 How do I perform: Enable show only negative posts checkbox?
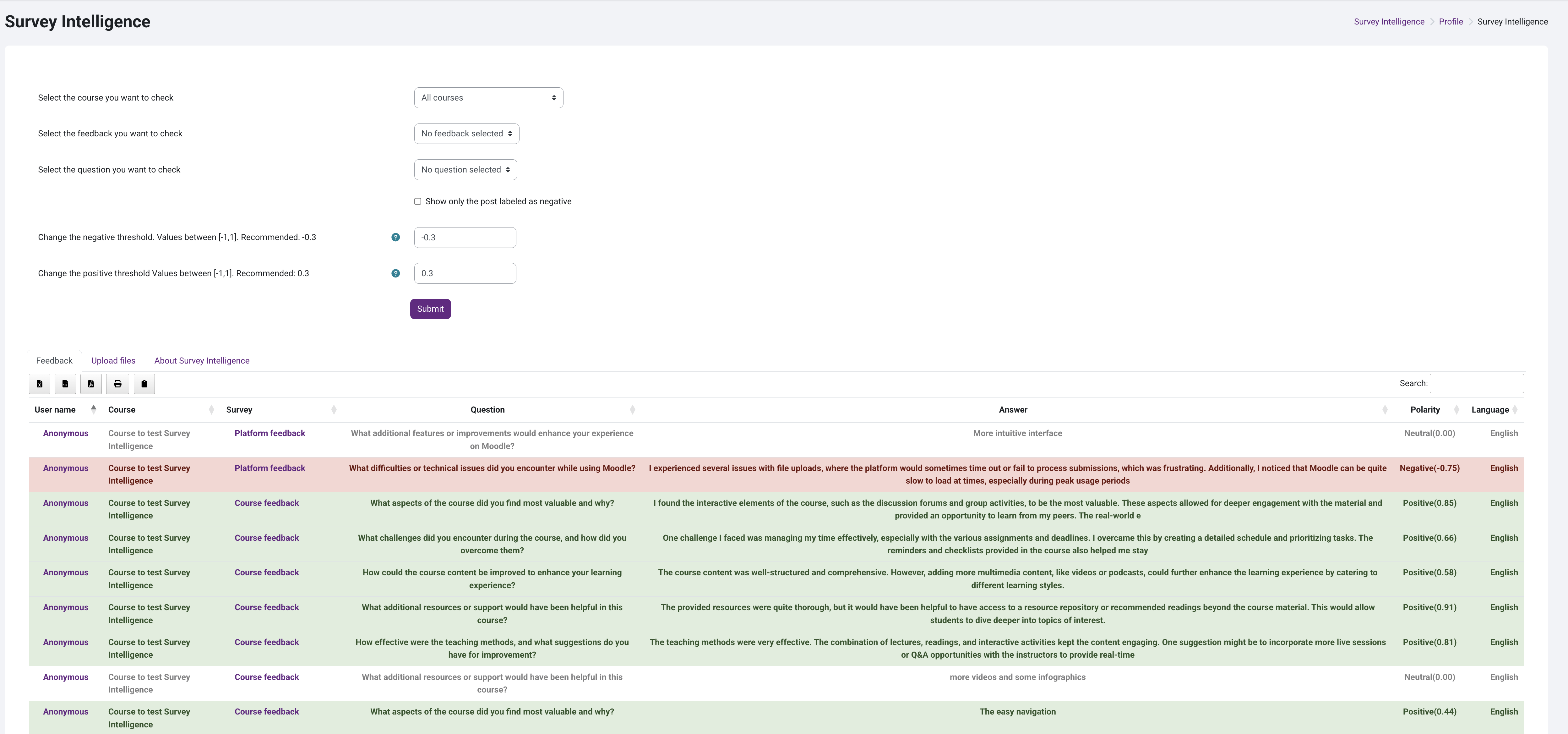pos(417,202)
